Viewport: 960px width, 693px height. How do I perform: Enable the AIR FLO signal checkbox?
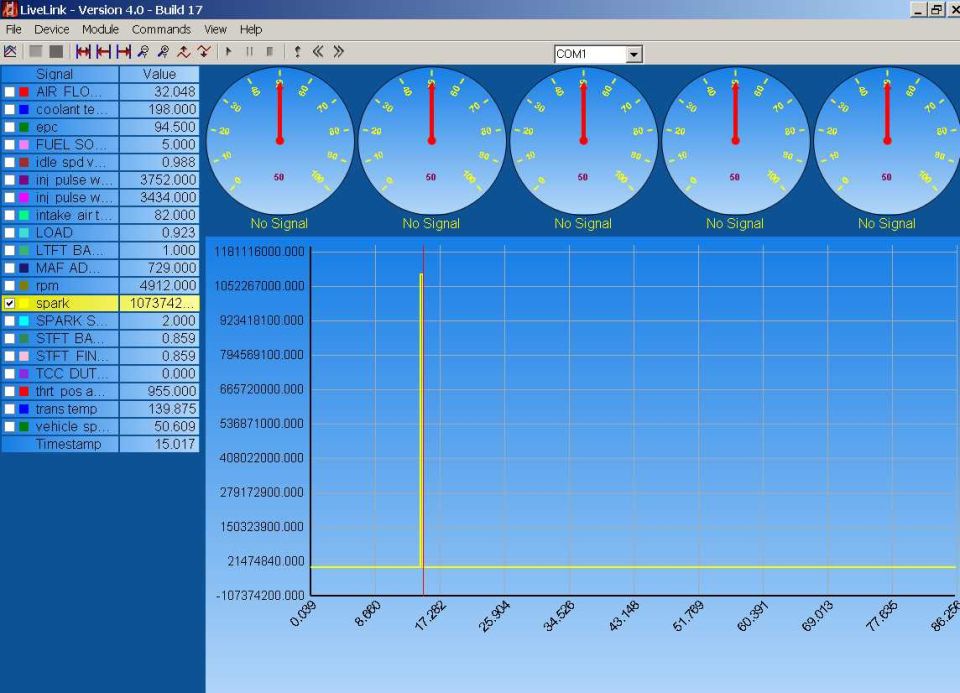point(10,92)
